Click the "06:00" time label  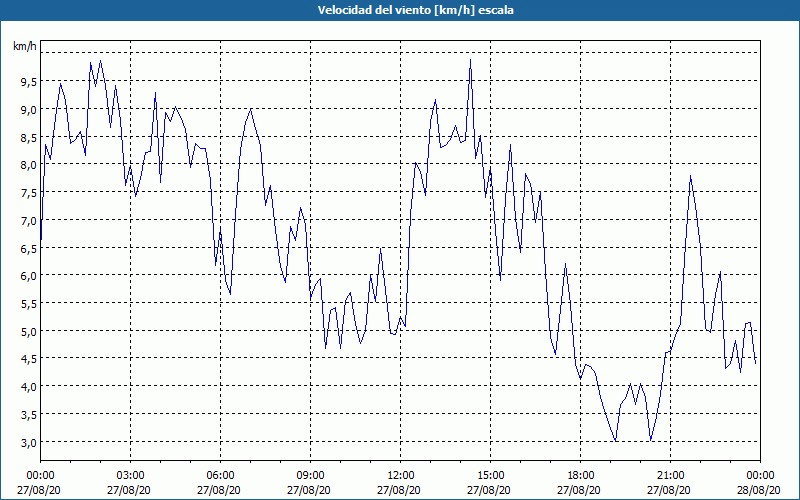(x=220, y=476)
